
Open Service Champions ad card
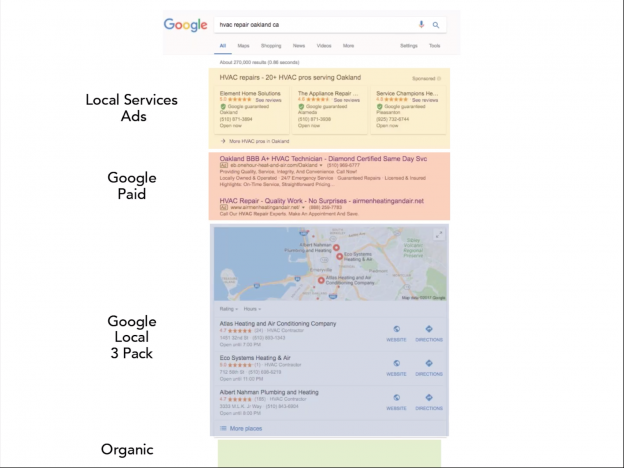pos(408,110)
